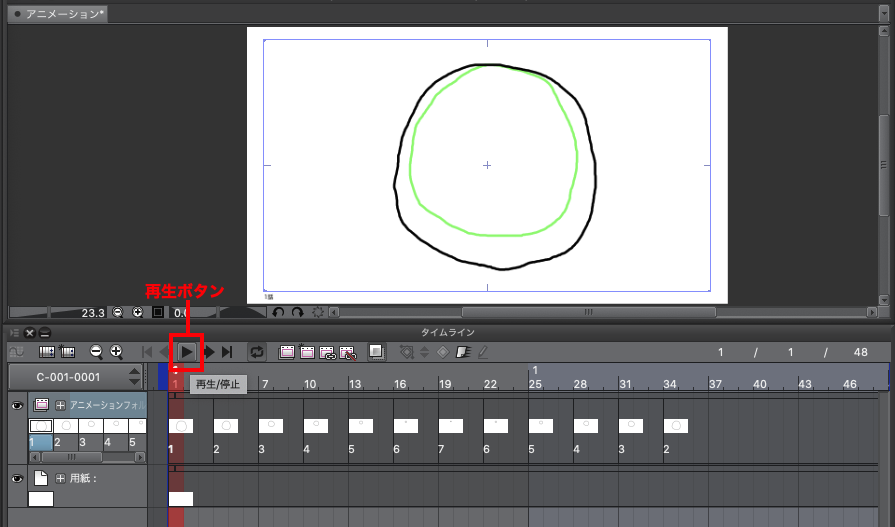Select the アニメーション* canvas tab

coord(58,14)
